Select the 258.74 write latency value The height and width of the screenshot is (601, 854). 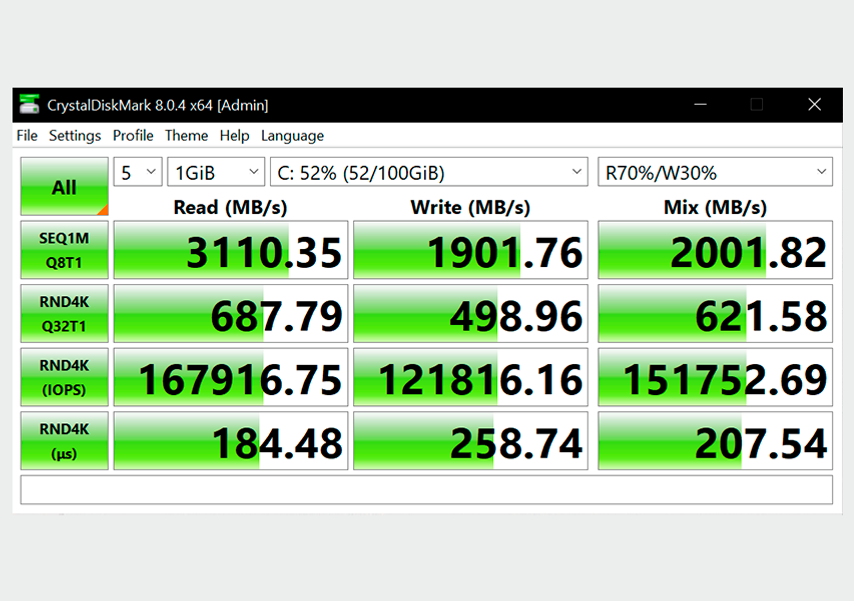(471, 441)
